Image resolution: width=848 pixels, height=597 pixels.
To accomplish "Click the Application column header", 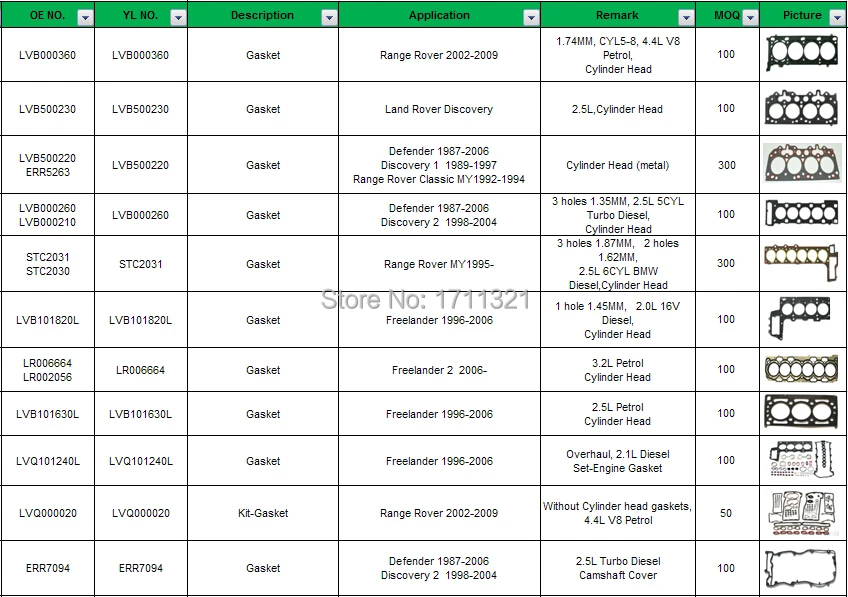I will tap(439, 15).
